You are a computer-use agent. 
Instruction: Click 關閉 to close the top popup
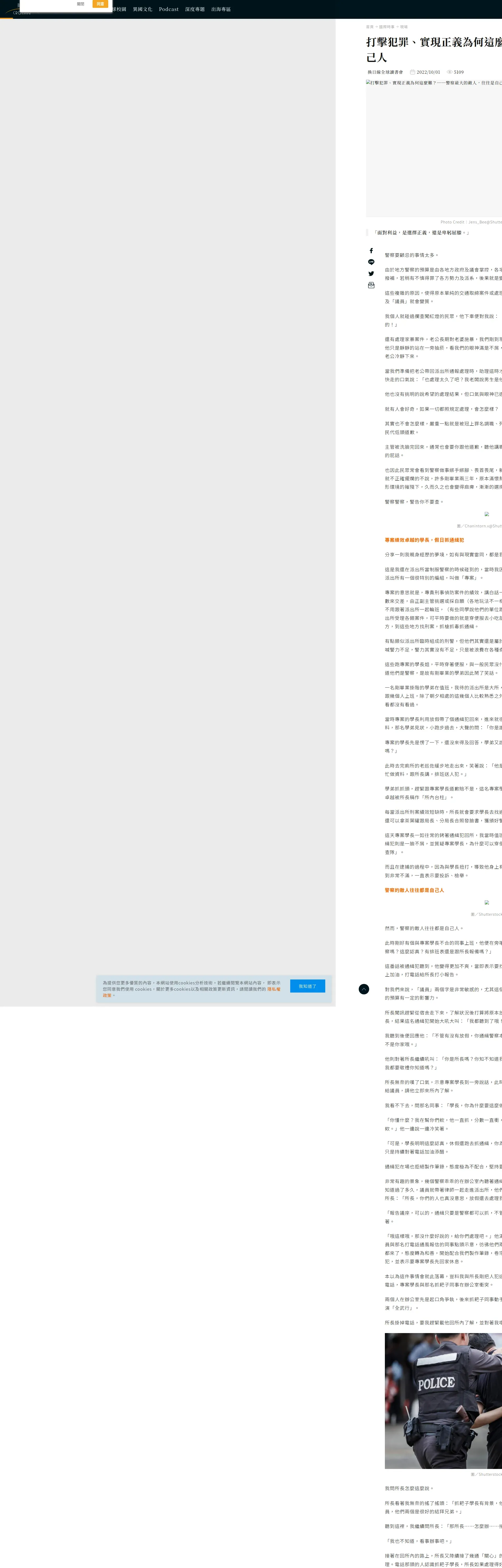[81, 4]
